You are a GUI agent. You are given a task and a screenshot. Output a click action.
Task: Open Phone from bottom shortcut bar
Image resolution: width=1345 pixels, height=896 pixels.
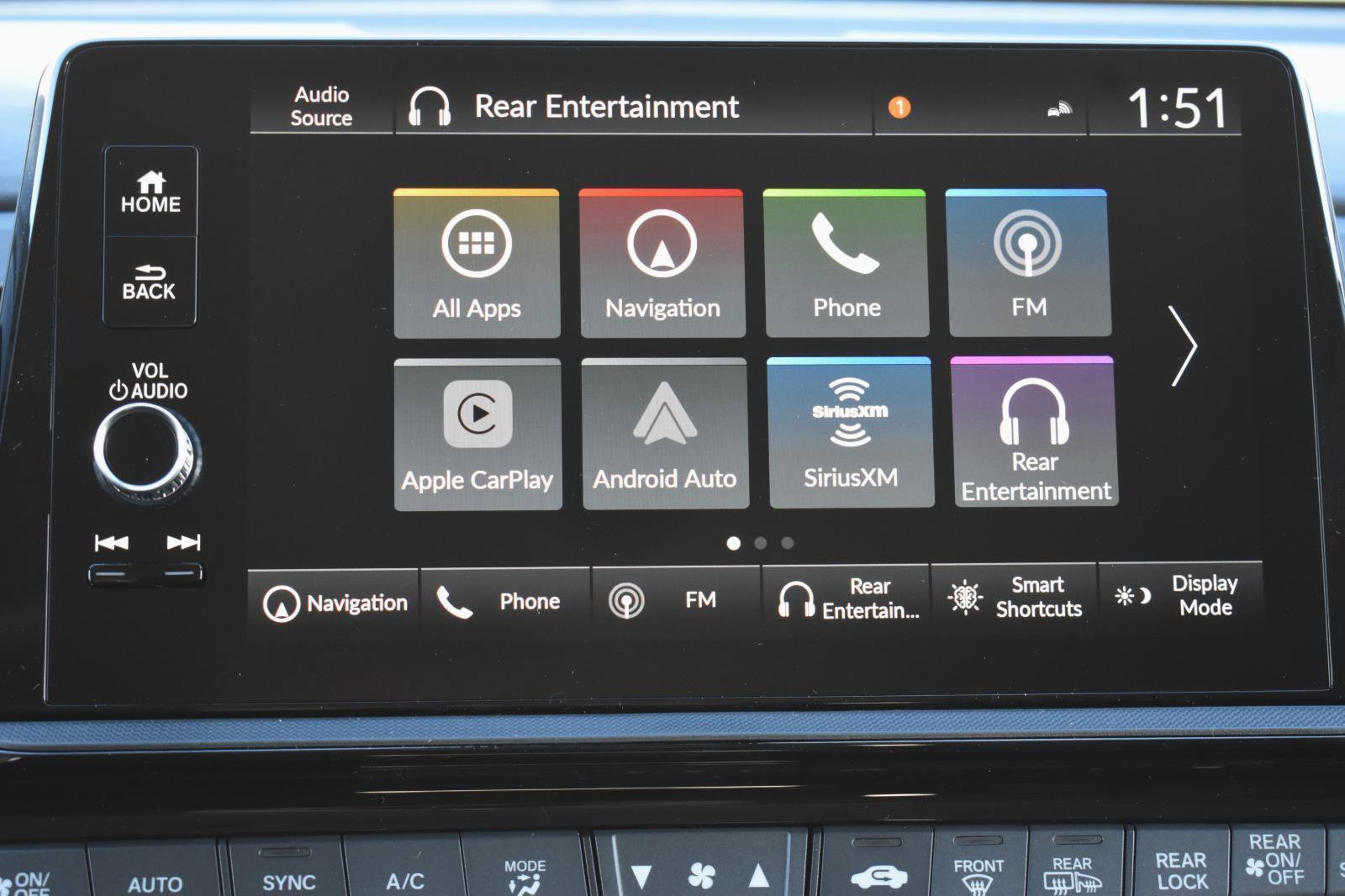(506, 600)
